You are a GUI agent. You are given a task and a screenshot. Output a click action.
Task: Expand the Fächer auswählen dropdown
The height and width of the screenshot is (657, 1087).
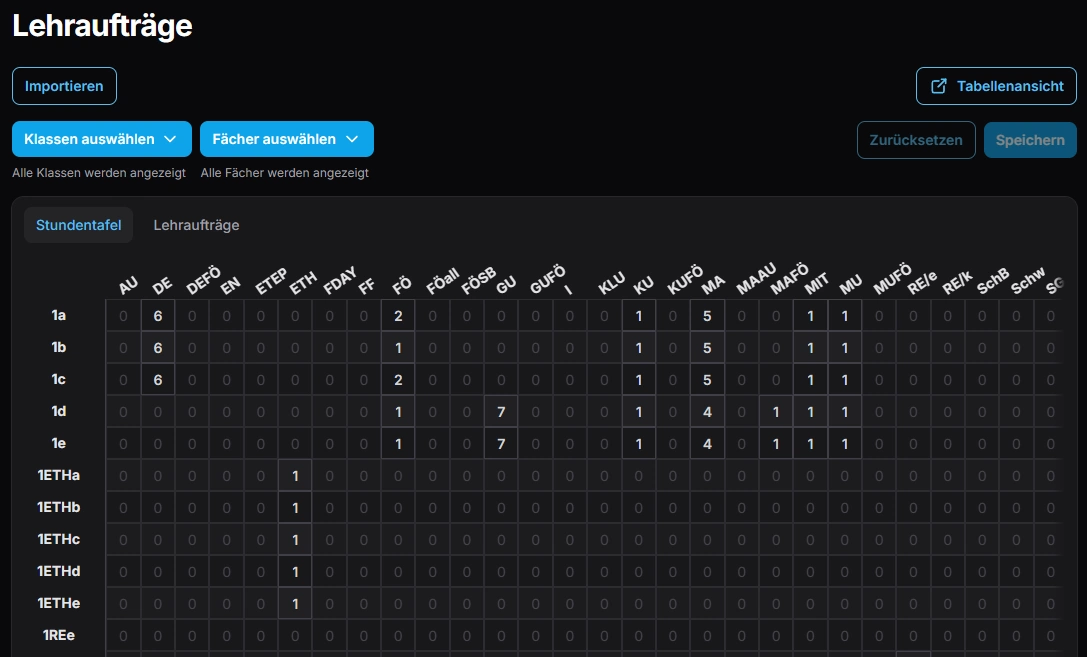tap(286, 139)
